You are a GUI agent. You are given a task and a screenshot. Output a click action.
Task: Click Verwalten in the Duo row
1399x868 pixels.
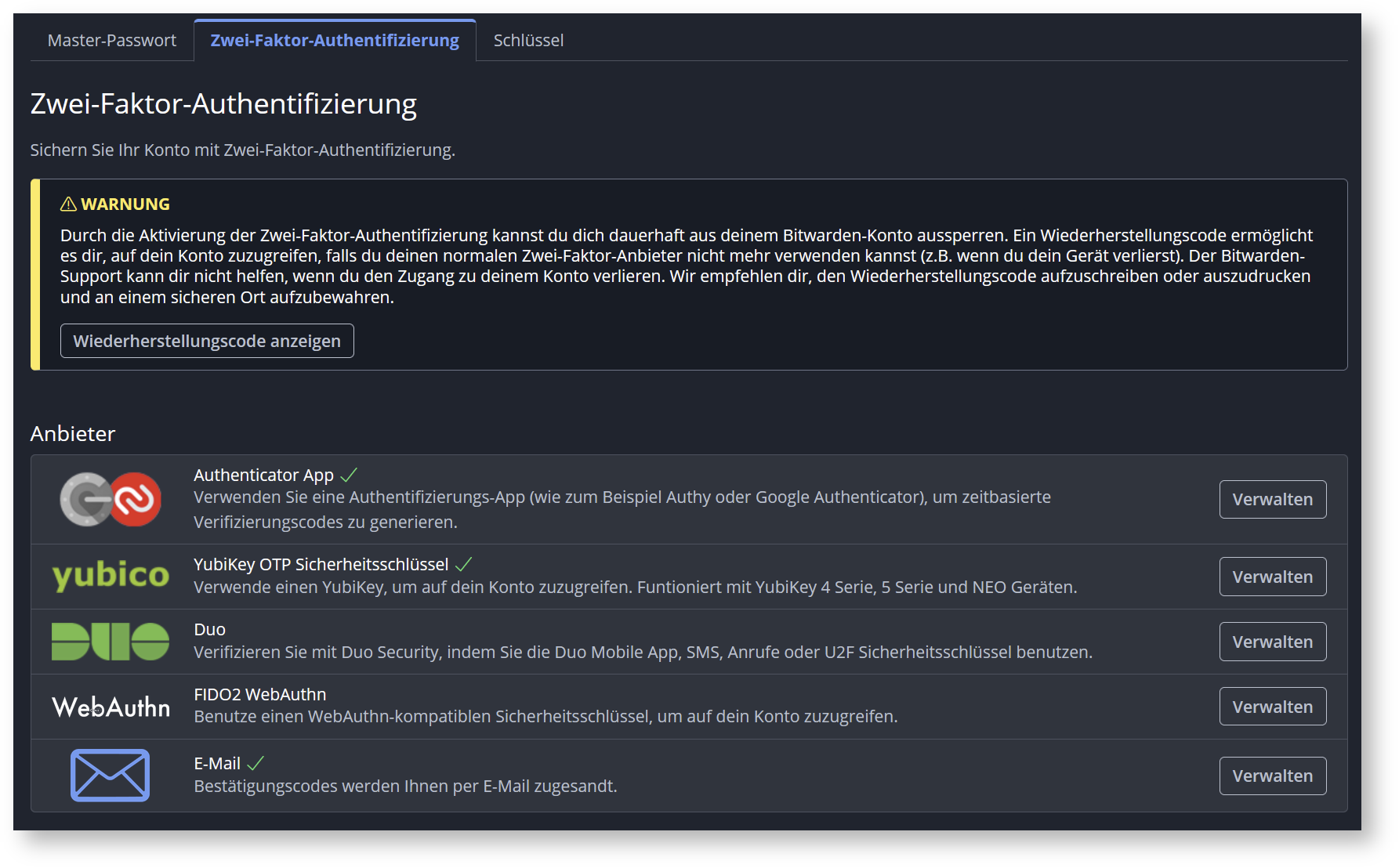(x=1272, y=642)
